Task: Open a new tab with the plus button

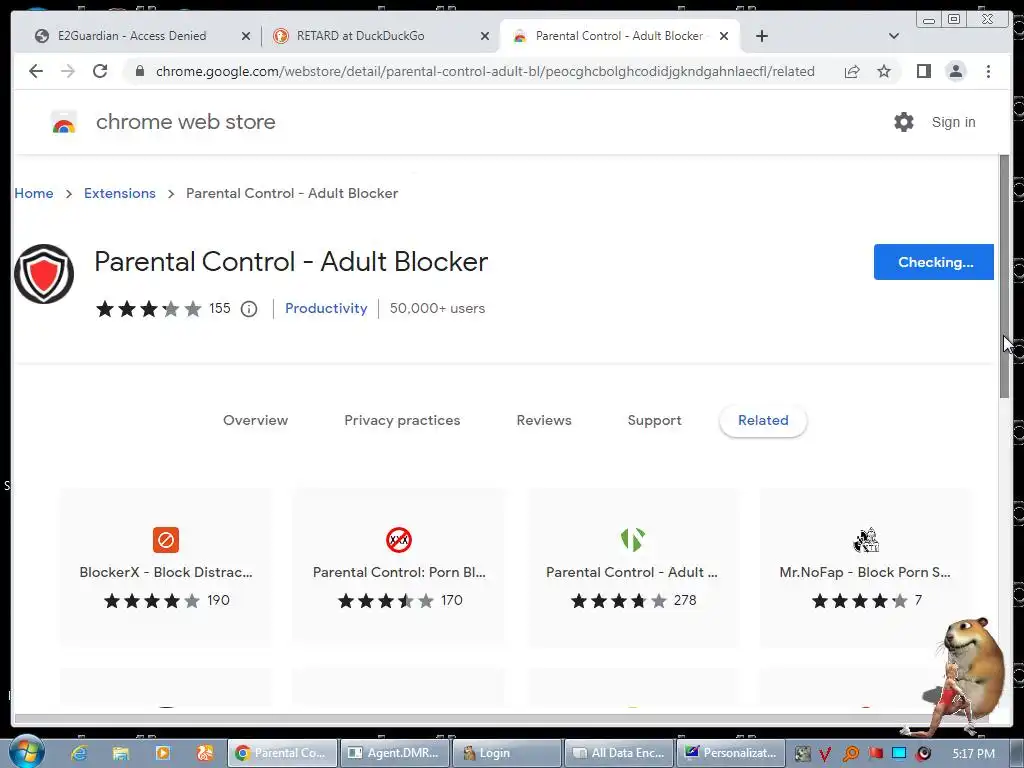Action: tap(761, 36)
